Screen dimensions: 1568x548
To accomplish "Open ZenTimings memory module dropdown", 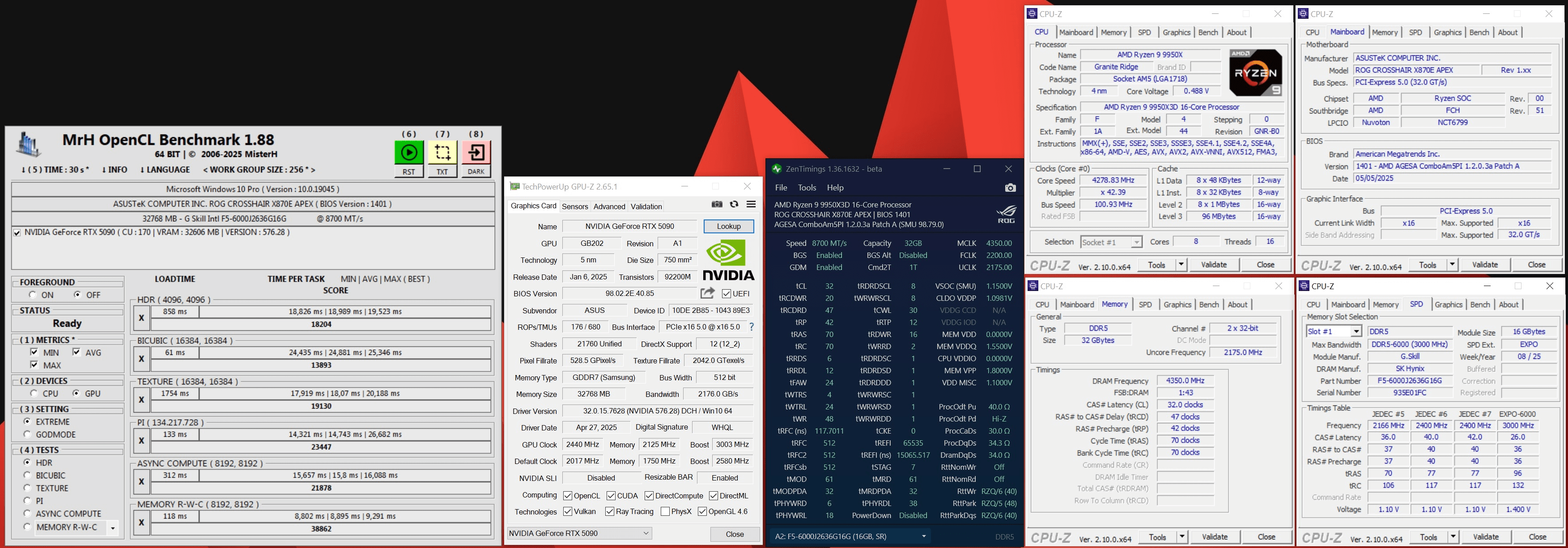I will [924, 536].
